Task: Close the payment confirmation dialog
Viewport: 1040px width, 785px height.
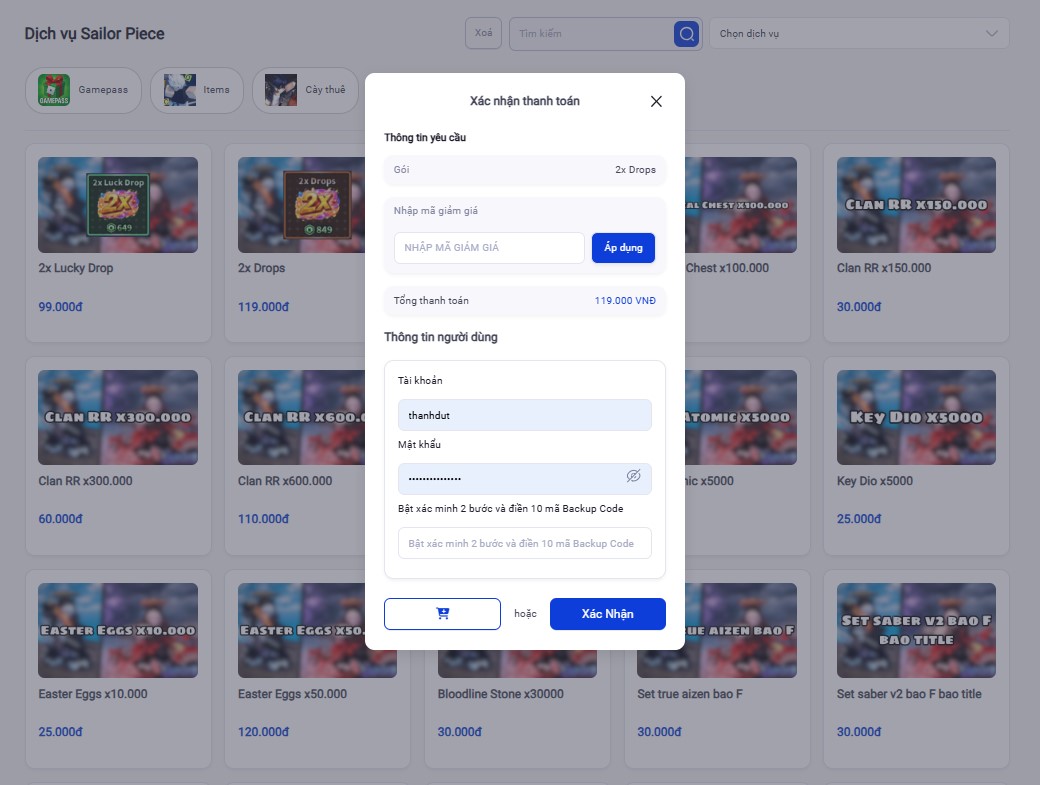Action: coord(656,101)
